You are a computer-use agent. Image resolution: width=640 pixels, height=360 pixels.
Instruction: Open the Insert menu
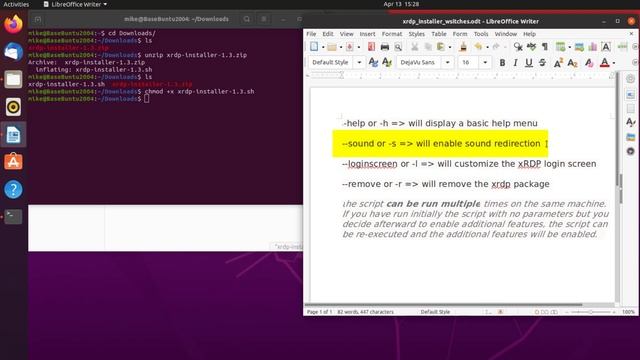pos(367,34)
